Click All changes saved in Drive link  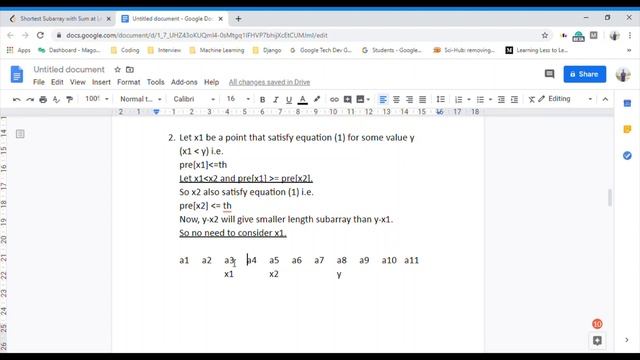[x=269, y=82]
